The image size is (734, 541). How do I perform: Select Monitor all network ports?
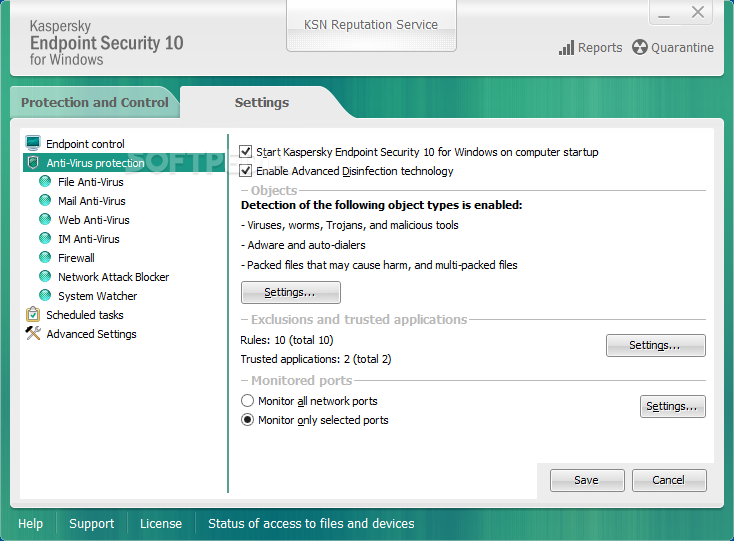(x=247, y=401)
